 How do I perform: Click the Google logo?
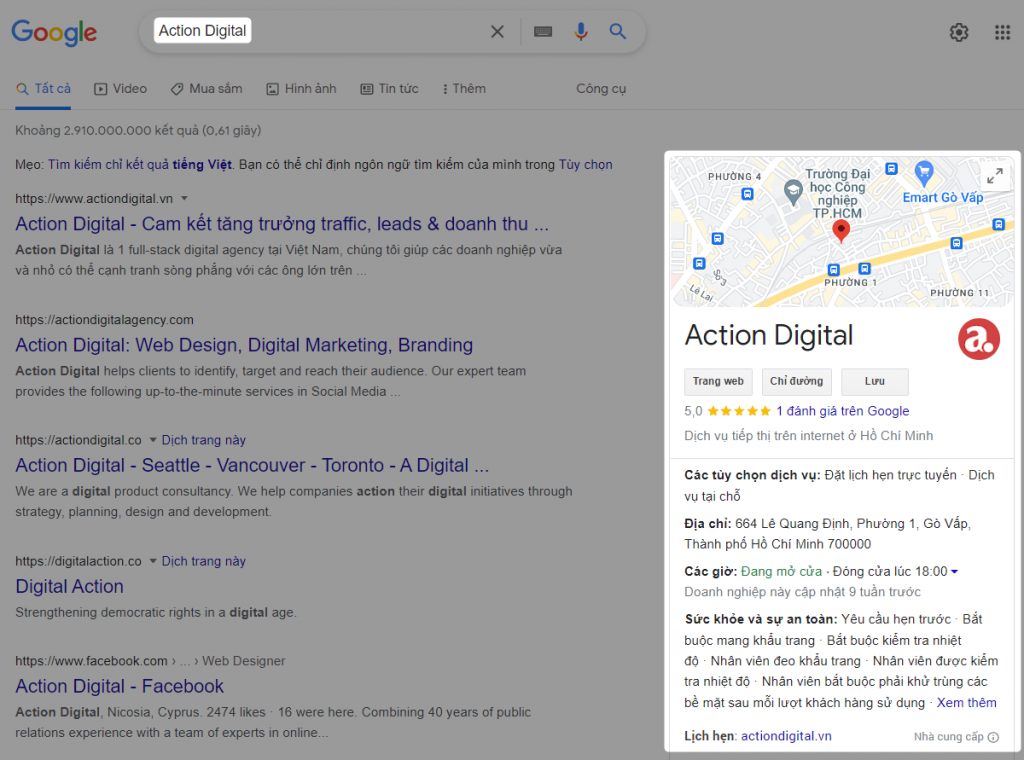[x=54, y=33]
